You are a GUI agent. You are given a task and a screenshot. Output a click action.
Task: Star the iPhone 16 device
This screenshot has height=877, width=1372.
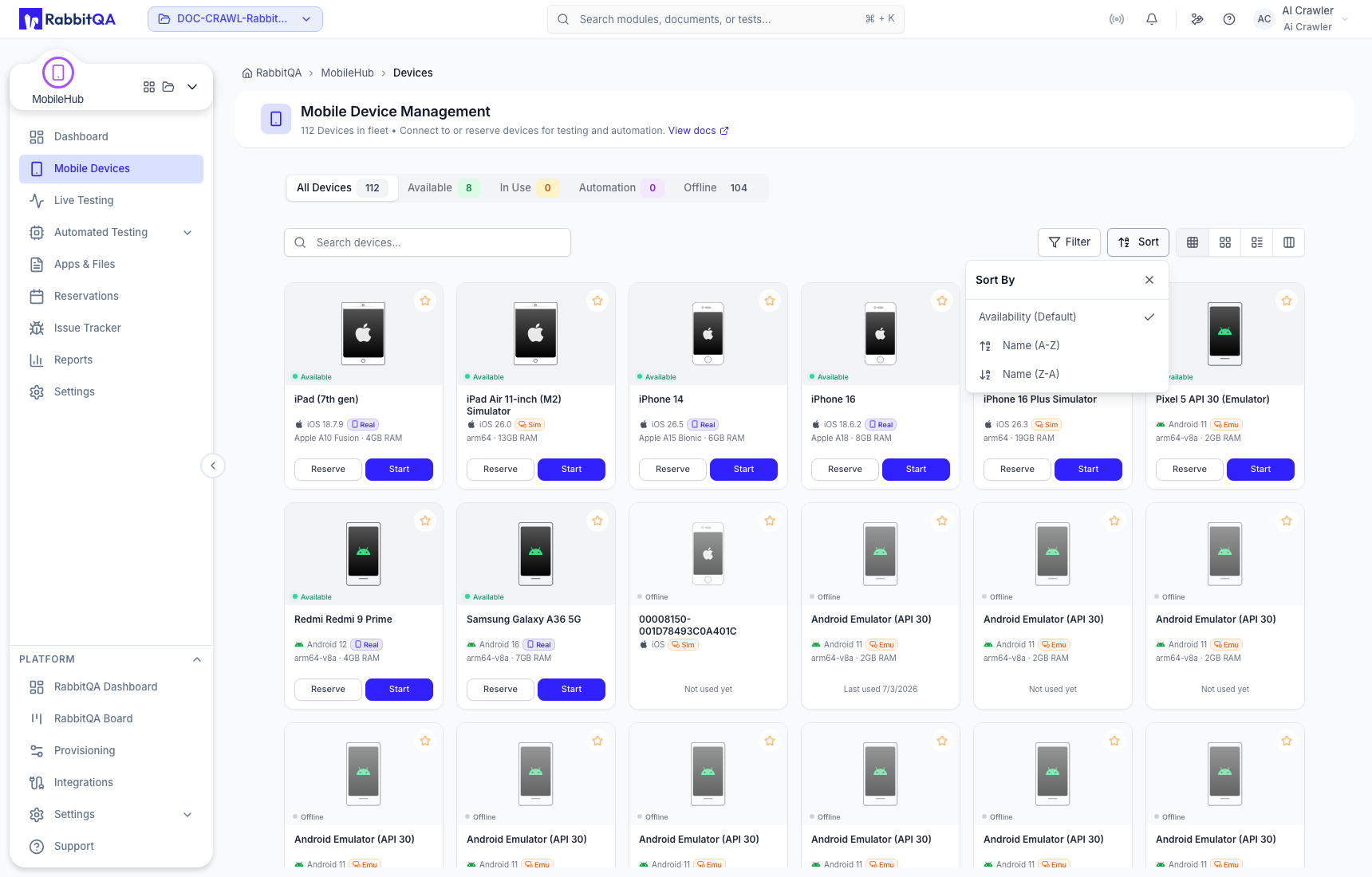(x=942, y=301)
